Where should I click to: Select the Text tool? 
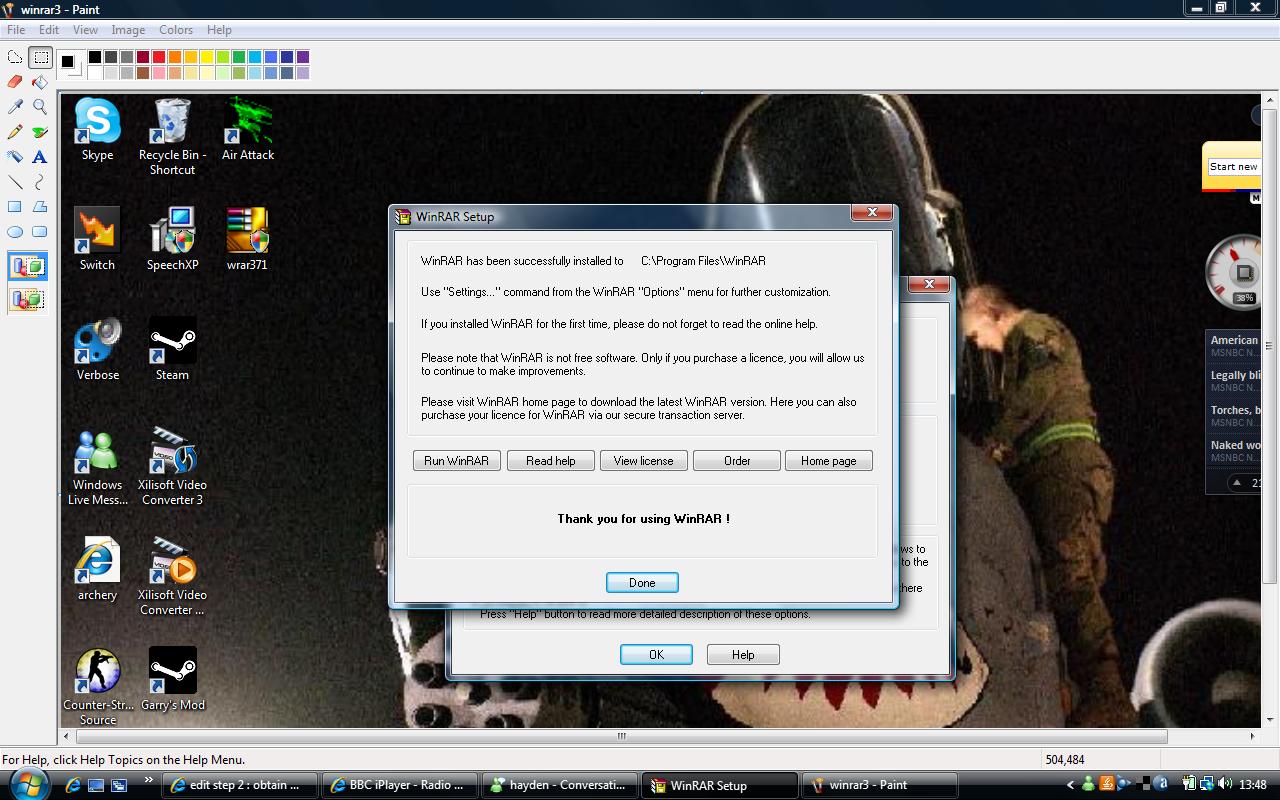pyautogui.click(x=40, y=157)
